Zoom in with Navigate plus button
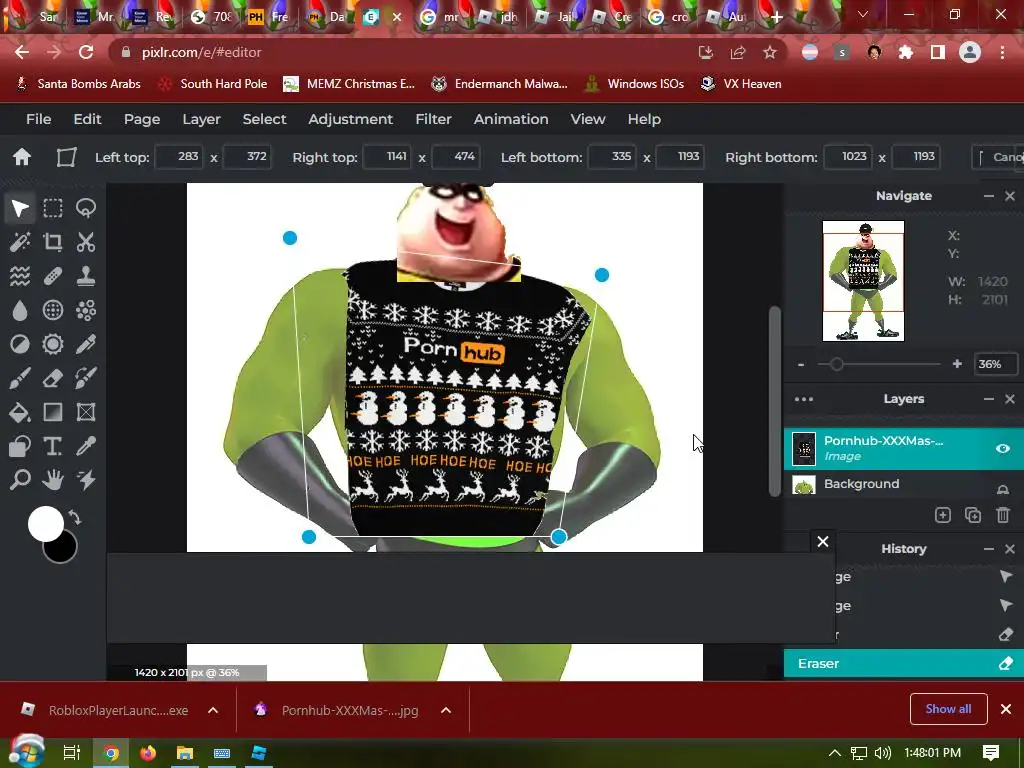Image resolution: width=1024 pixels, height=768 pixels. 957,364
